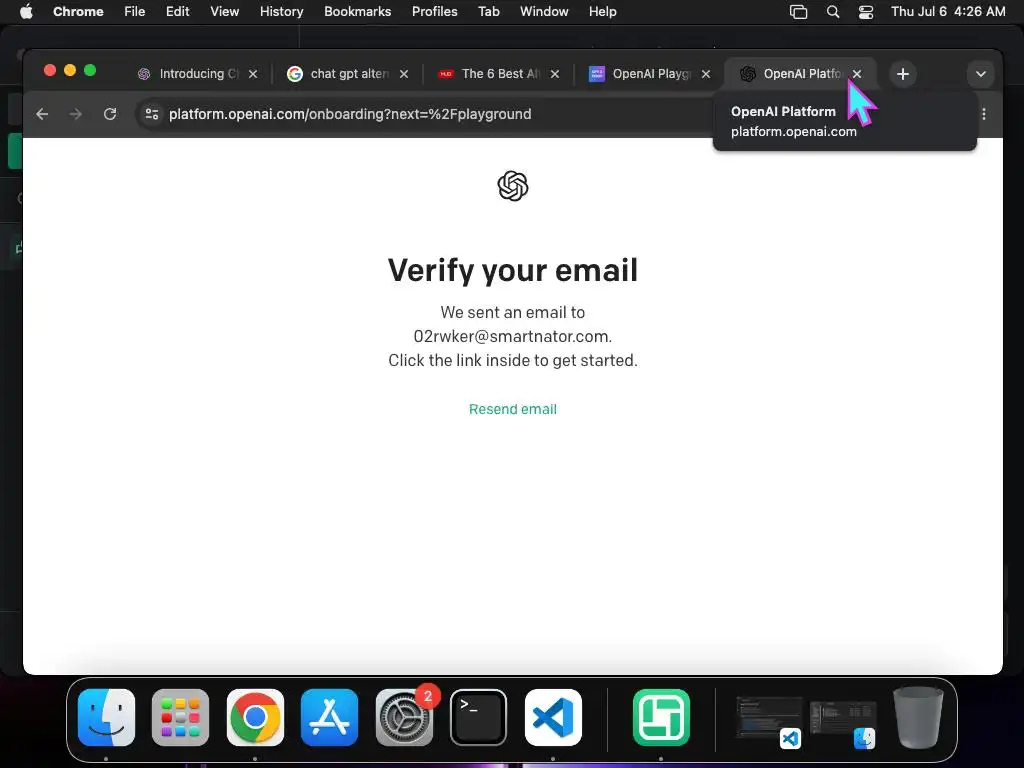Open the Tab menu
The width and height of the screenshot is (1024, 768).
pos(488,11)
